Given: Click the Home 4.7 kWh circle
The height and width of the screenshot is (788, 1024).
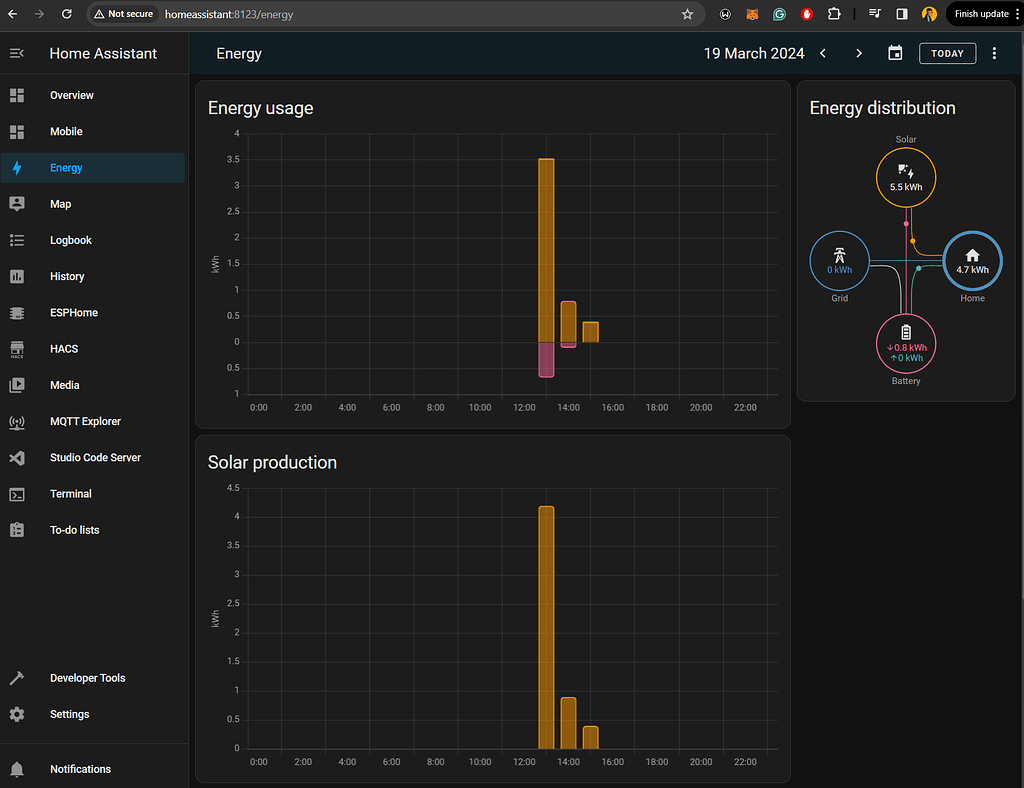Looking at the screenshot, I should [x=972, y=260].
